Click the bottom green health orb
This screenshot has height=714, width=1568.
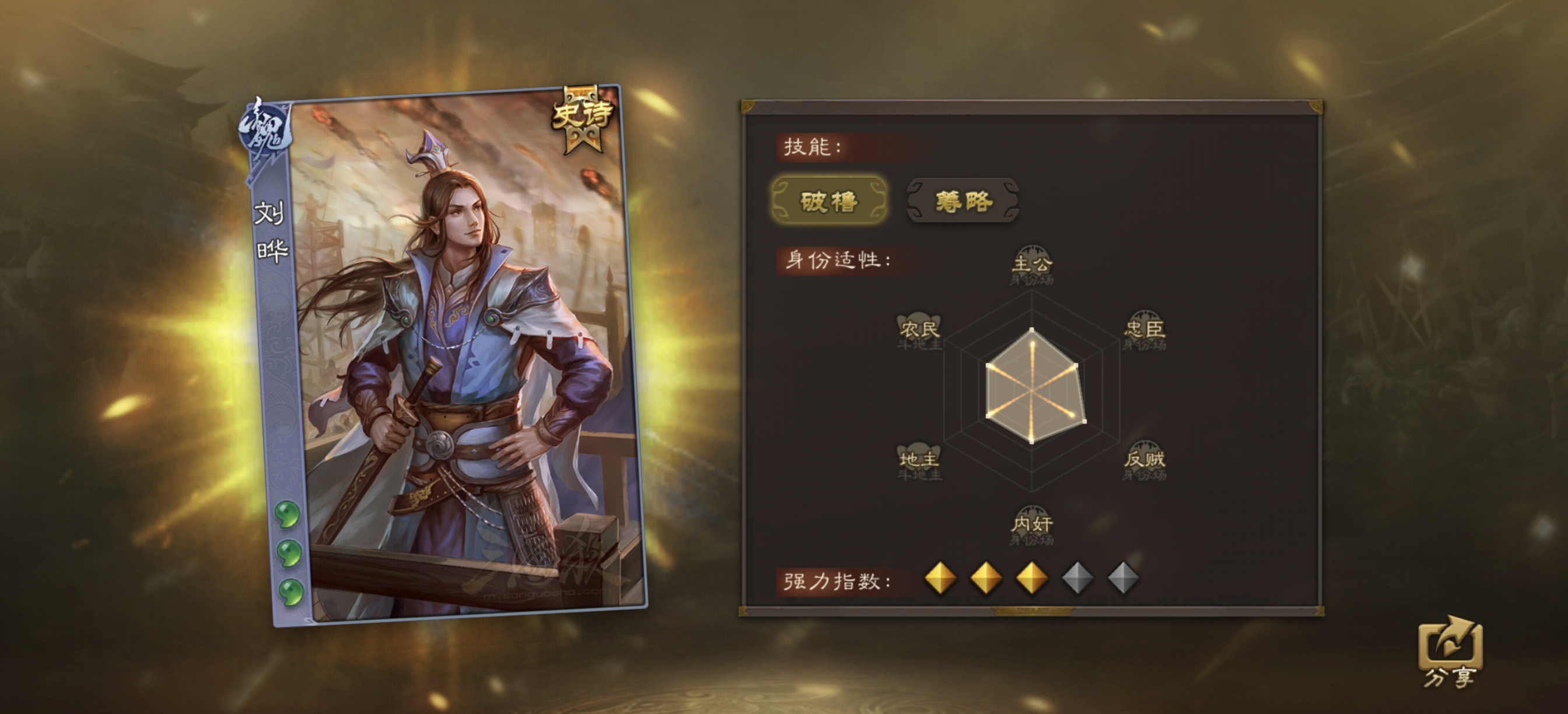click(x=290, y=591)
